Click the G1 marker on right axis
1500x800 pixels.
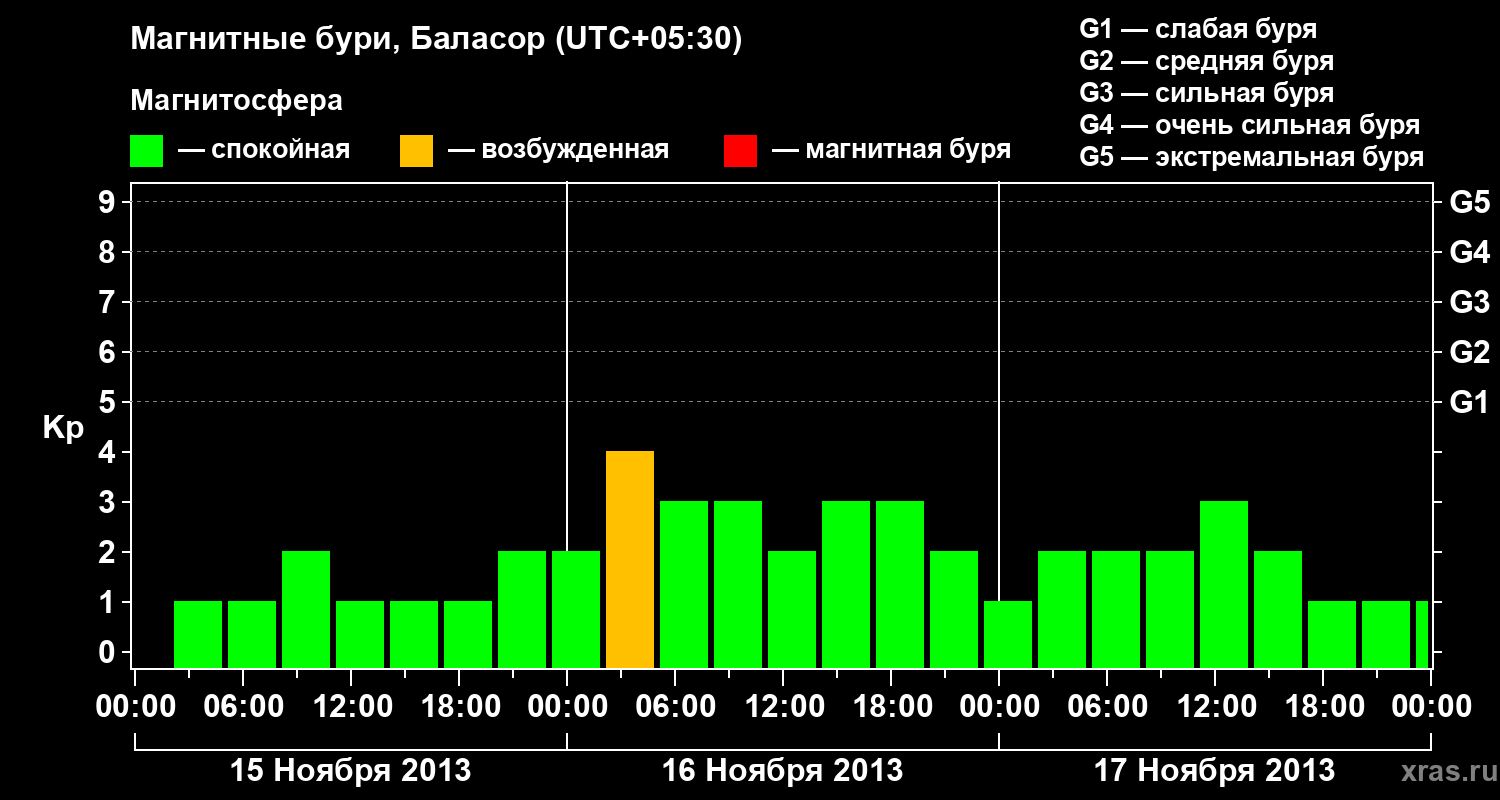[x=1469, y=402]
